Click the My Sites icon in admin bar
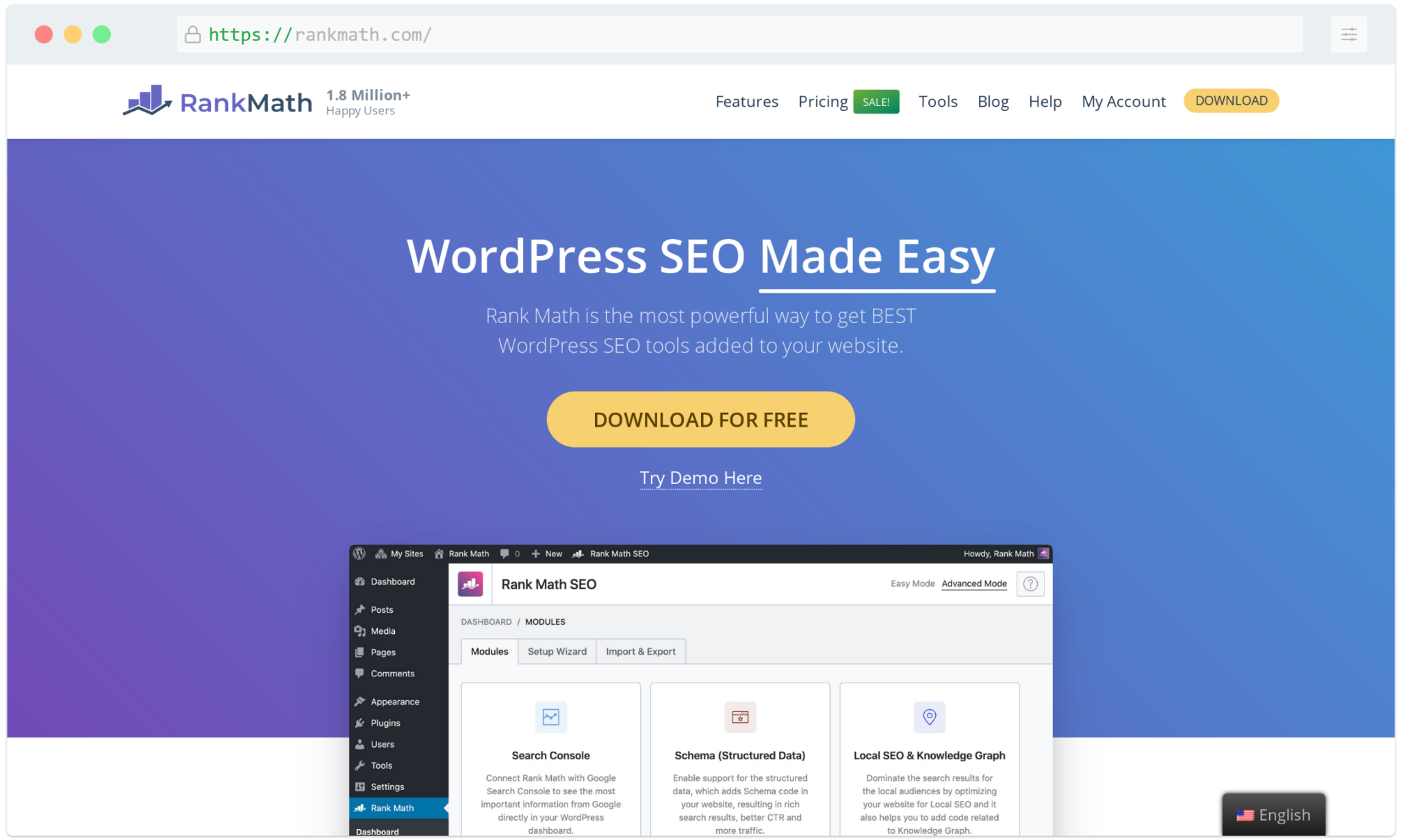The height and width of the screenshot is (840, 1402). [x=381, y=553]
